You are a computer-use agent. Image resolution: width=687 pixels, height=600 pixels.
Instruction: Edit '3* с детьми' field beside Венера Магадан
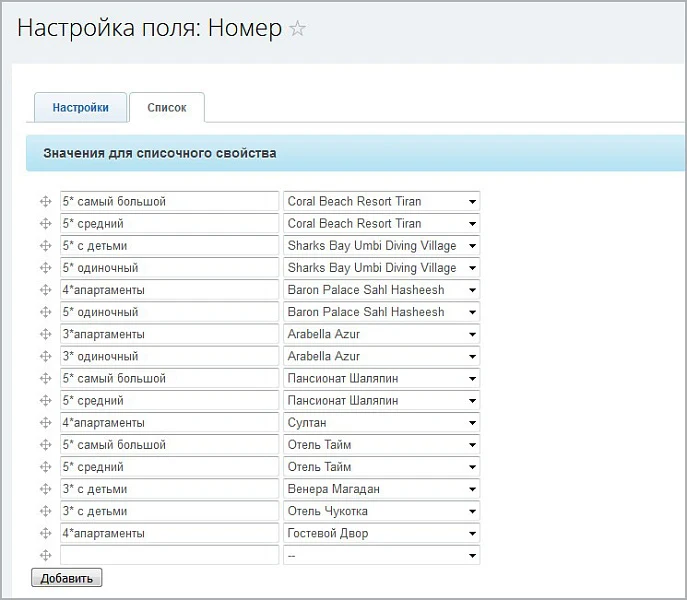tap(170, 489)
